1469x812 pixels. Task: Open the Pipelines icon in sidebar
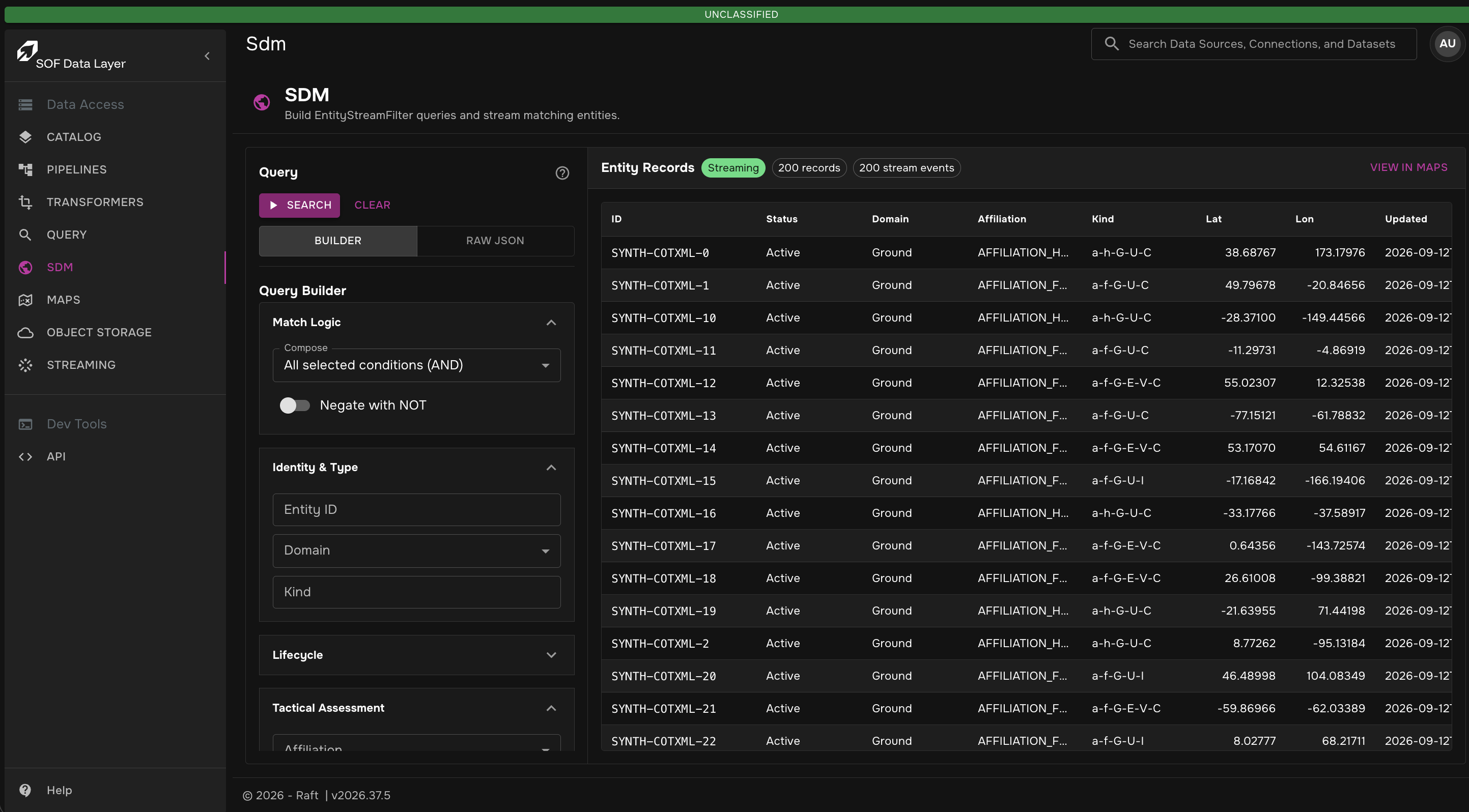(x=25, y=169)
